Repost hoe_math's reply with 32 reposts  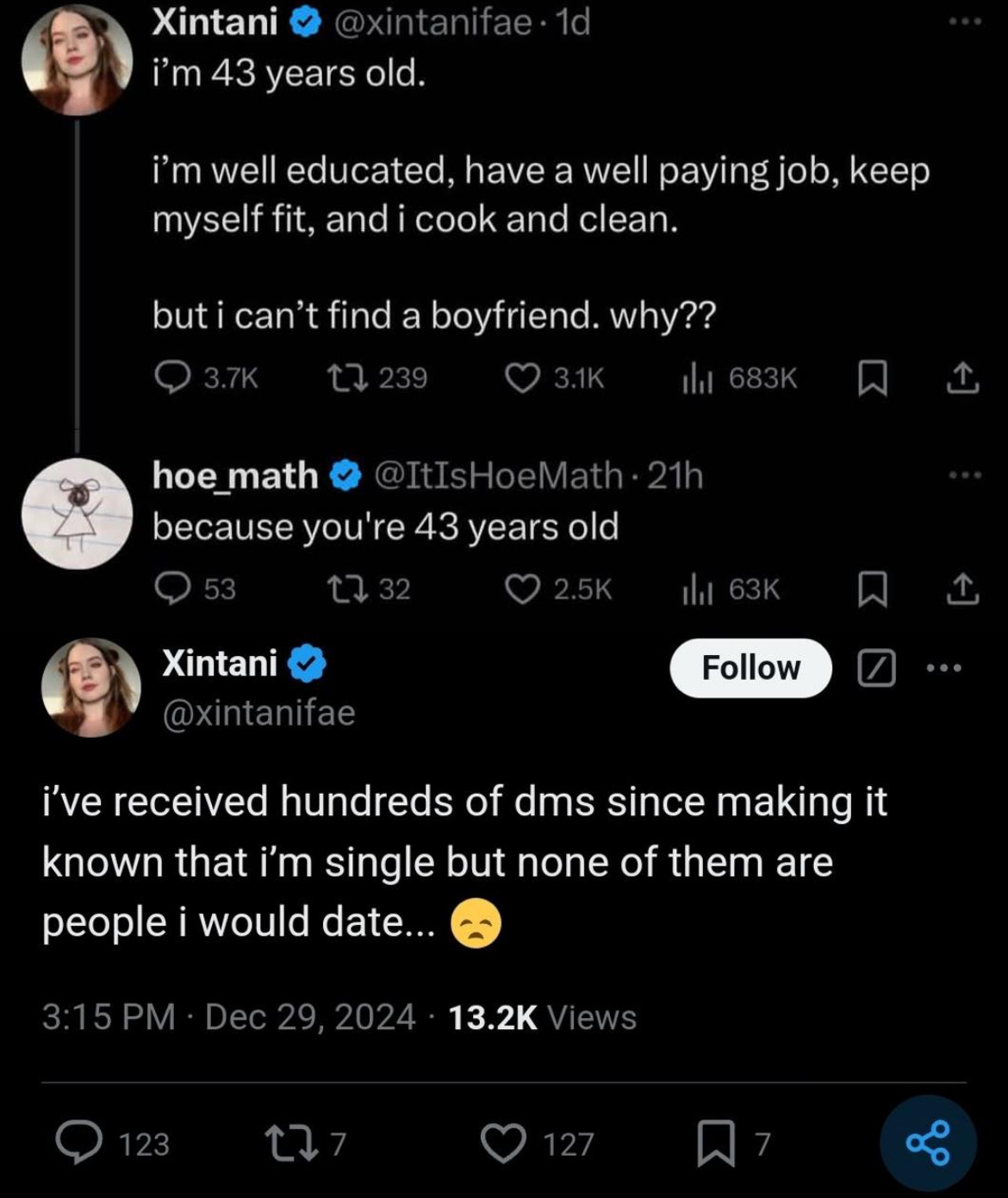(349, 589)
